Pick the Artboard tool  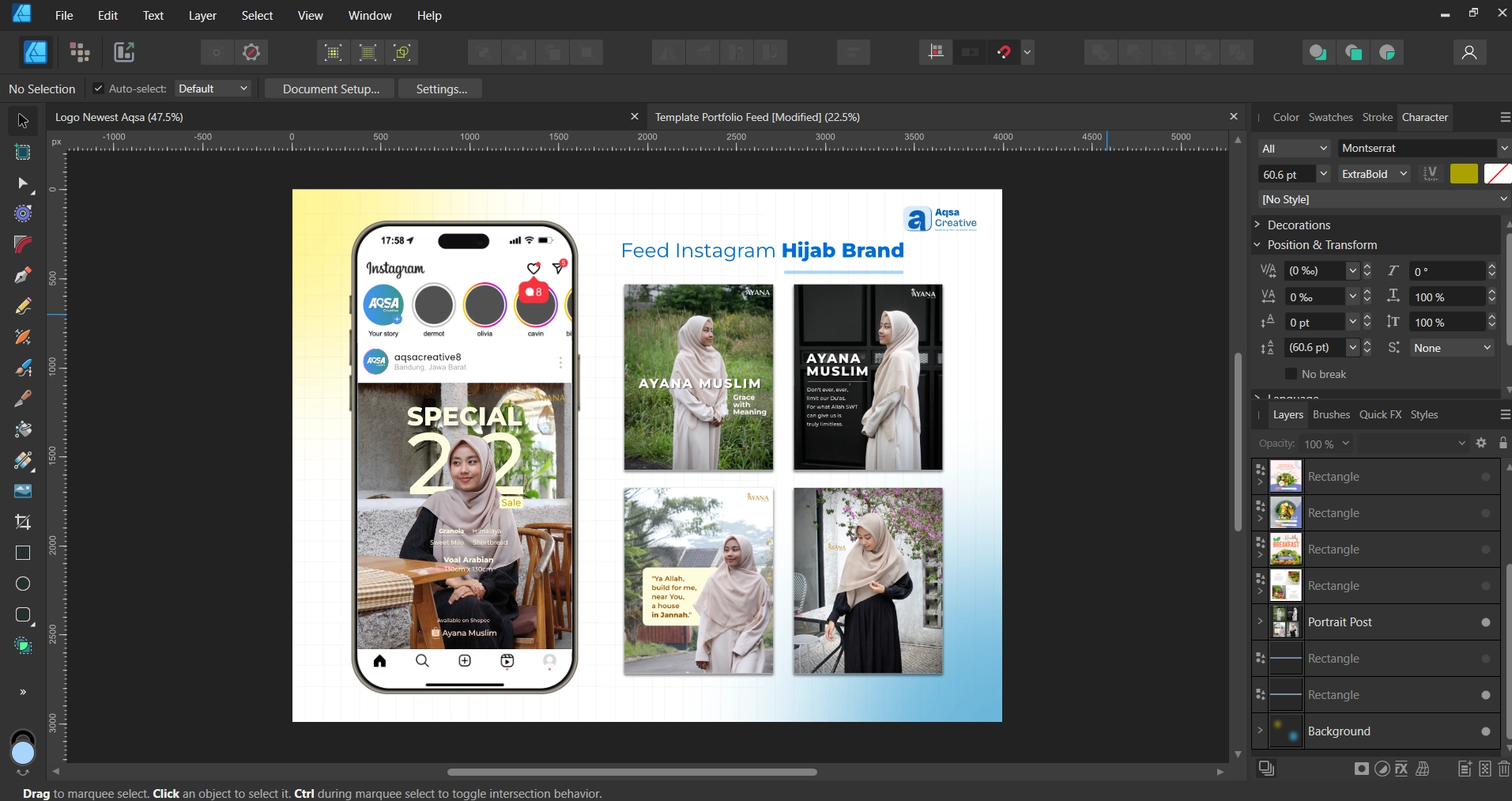(x=23, y=152)
